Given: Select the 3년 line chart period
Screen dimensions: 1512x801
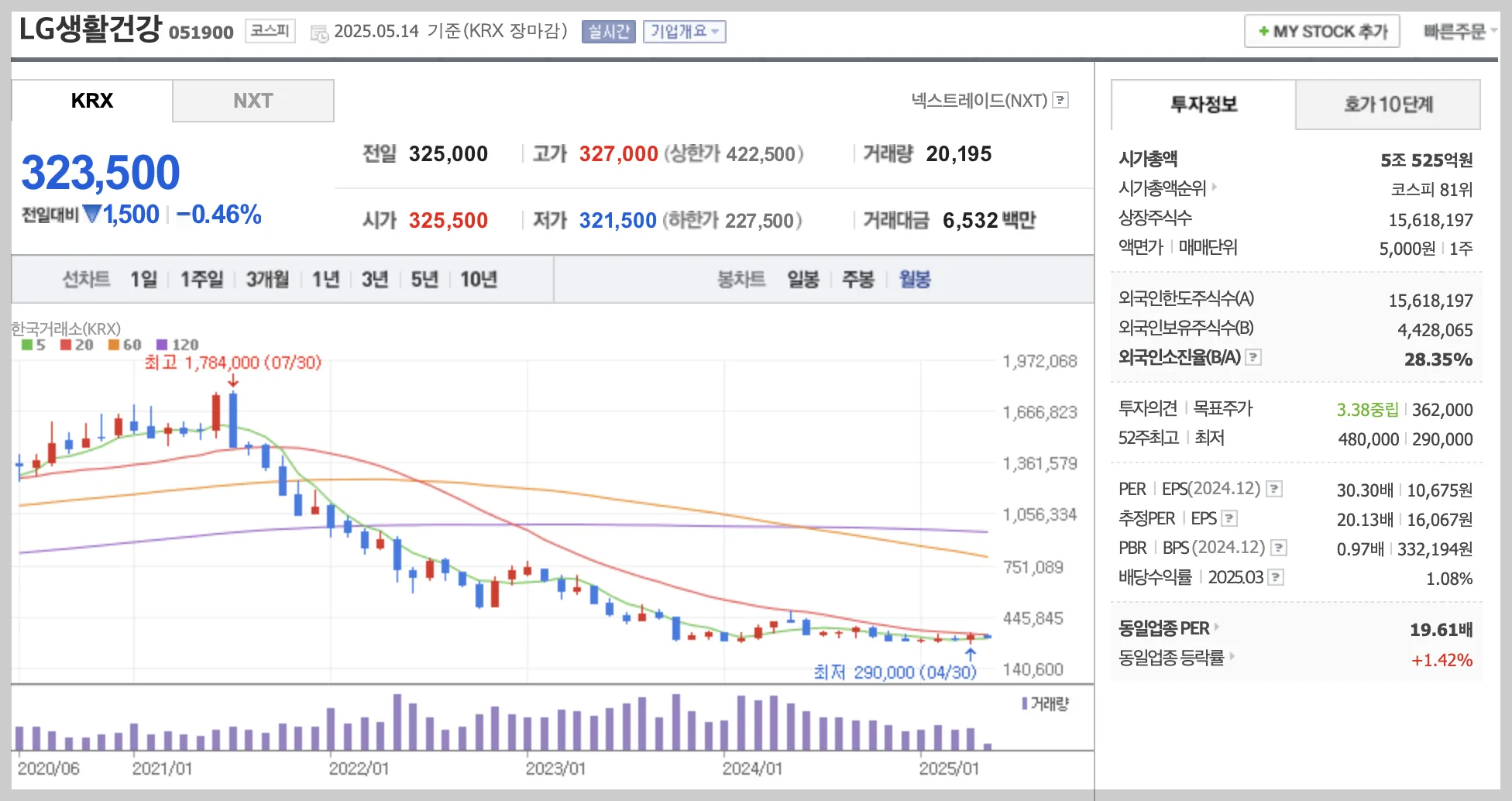Looking at the screenshot, I should coord(375,279).
